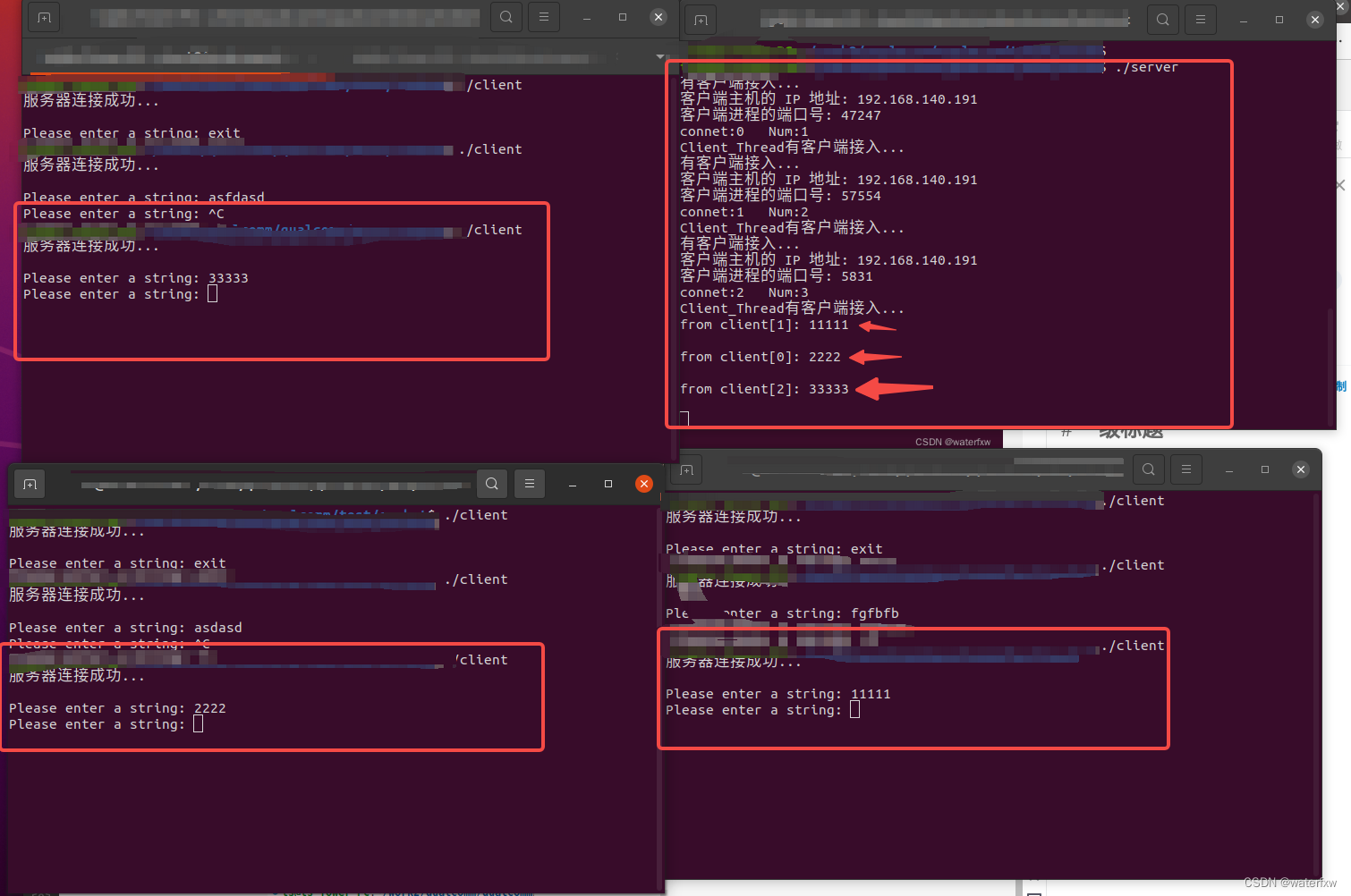Close the top-left client terminal window
The height and width of the screenshot is (896, 1351).
tap(659, 17)
